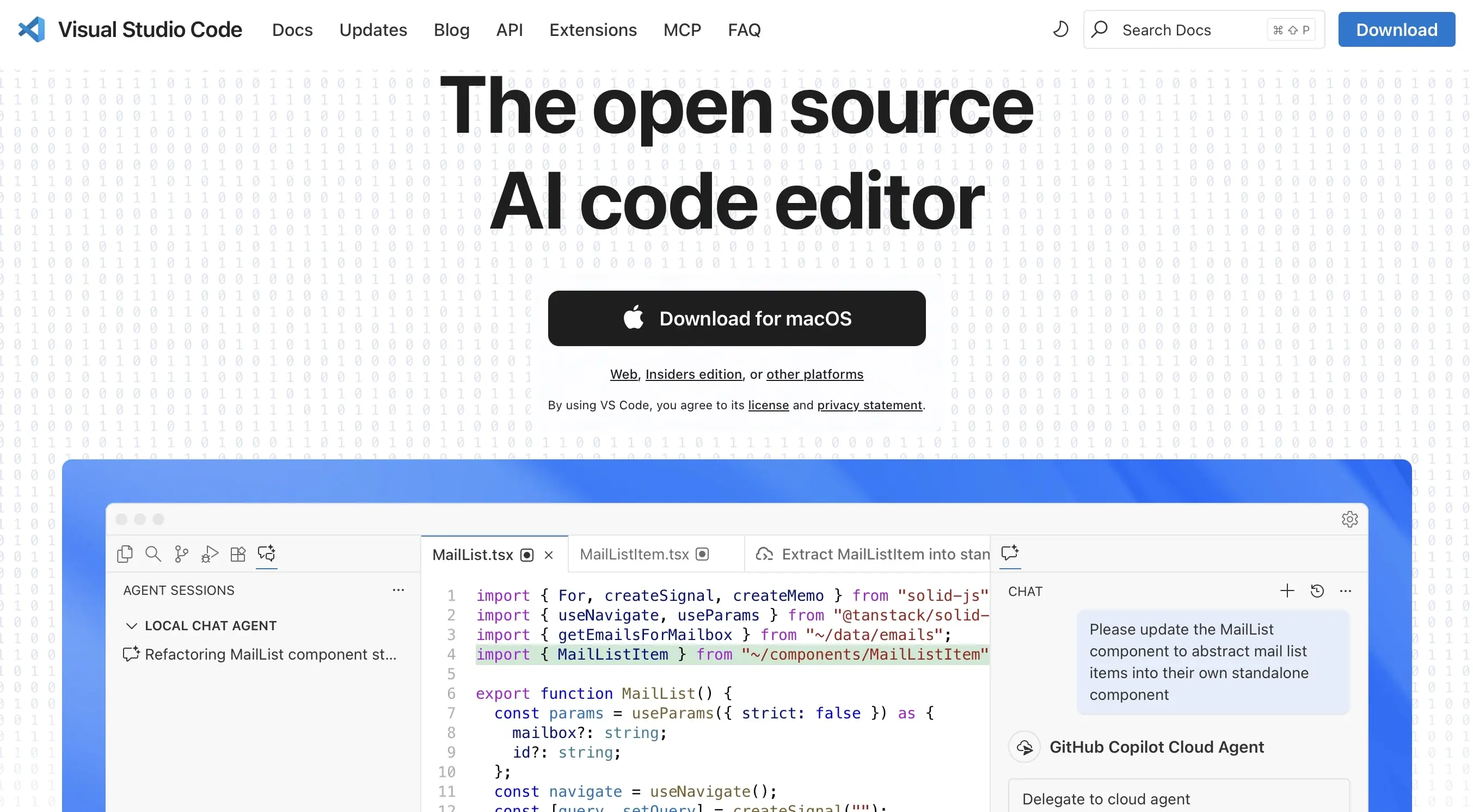Select the Explorer icon in activity bar

tap(125, 553)
